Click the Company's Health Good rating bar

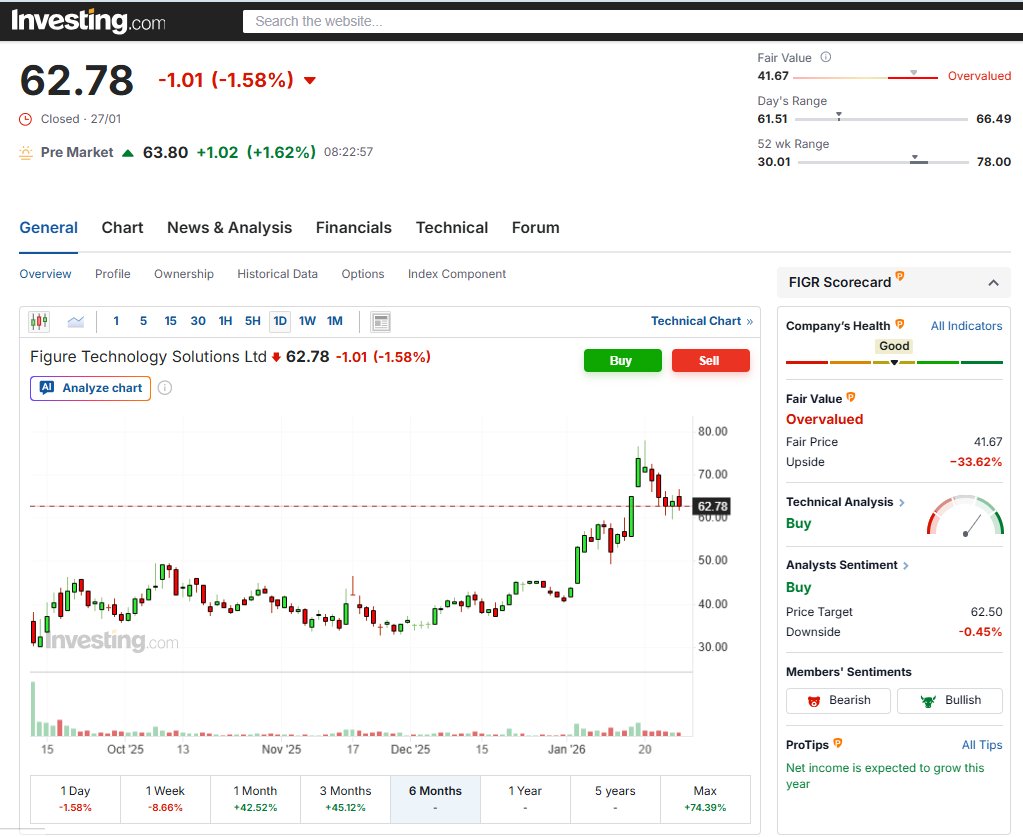[894, 362]
